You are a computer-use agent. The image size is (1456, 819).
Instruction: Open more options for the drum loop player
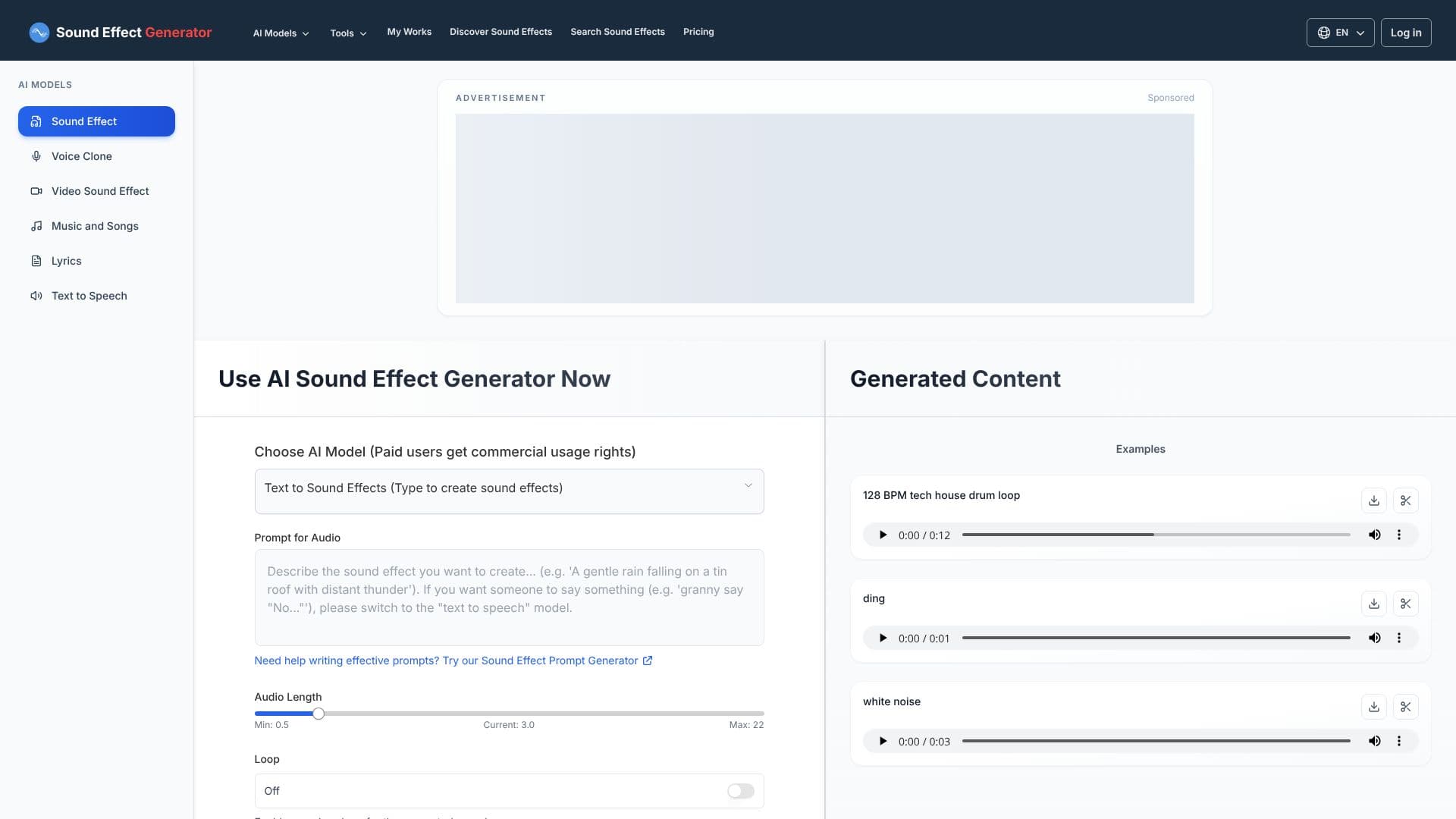pyautogui.click(x=1399, y=535)
